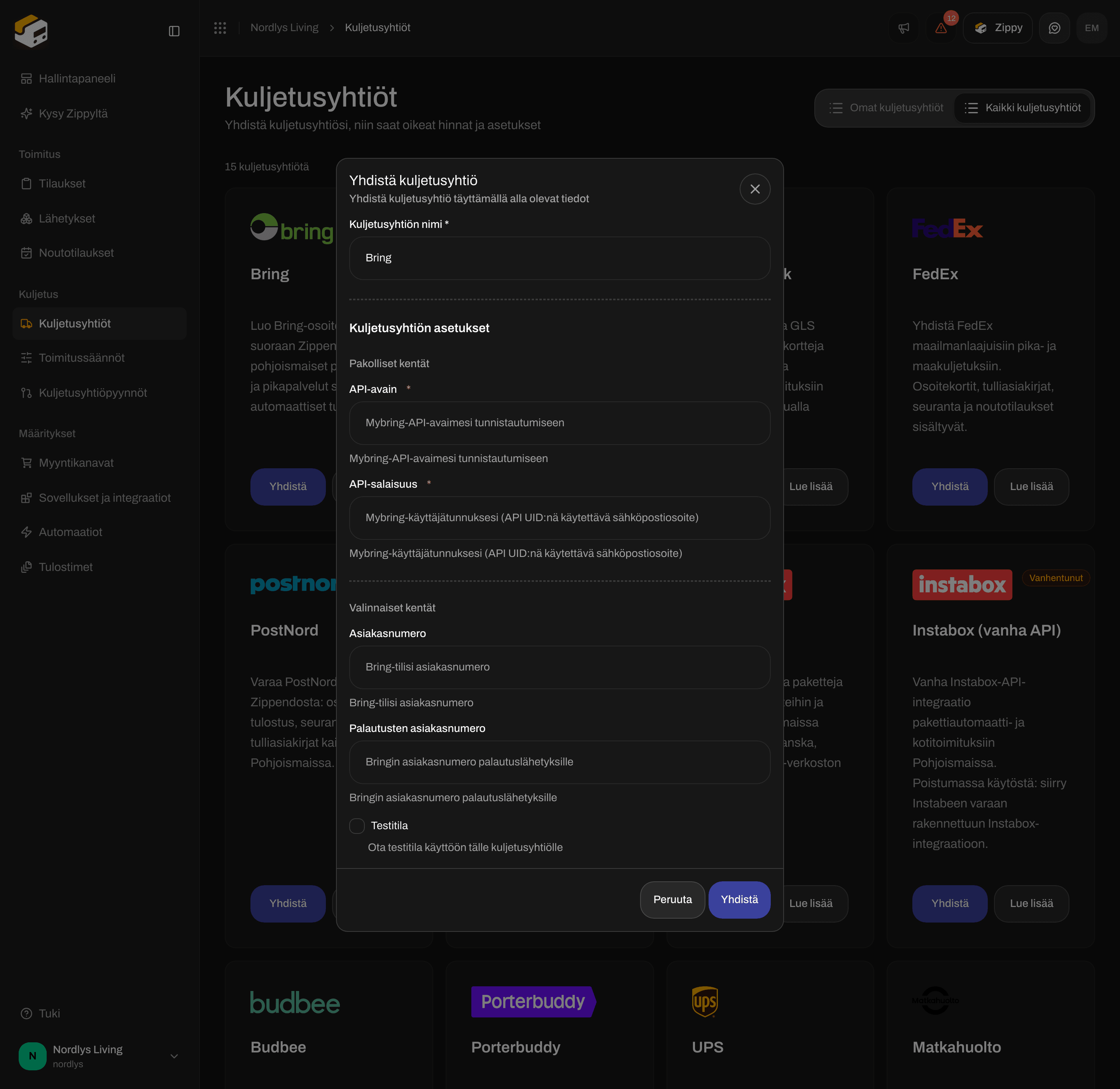Open the Nordlys Living breadcrumb
Image resolution: width=1120 pixels, height=1089 pixels.
[x=284, y=28]
